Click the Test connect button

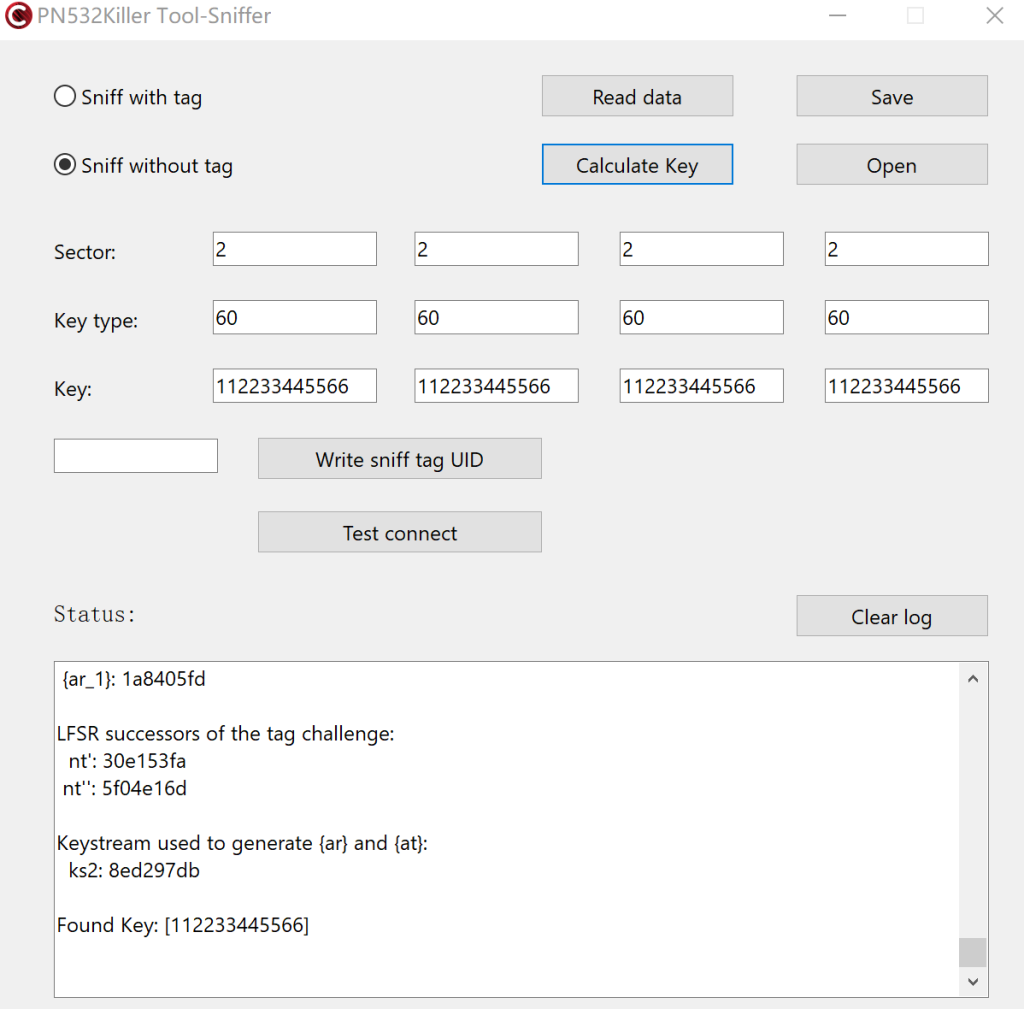[399, 531]
